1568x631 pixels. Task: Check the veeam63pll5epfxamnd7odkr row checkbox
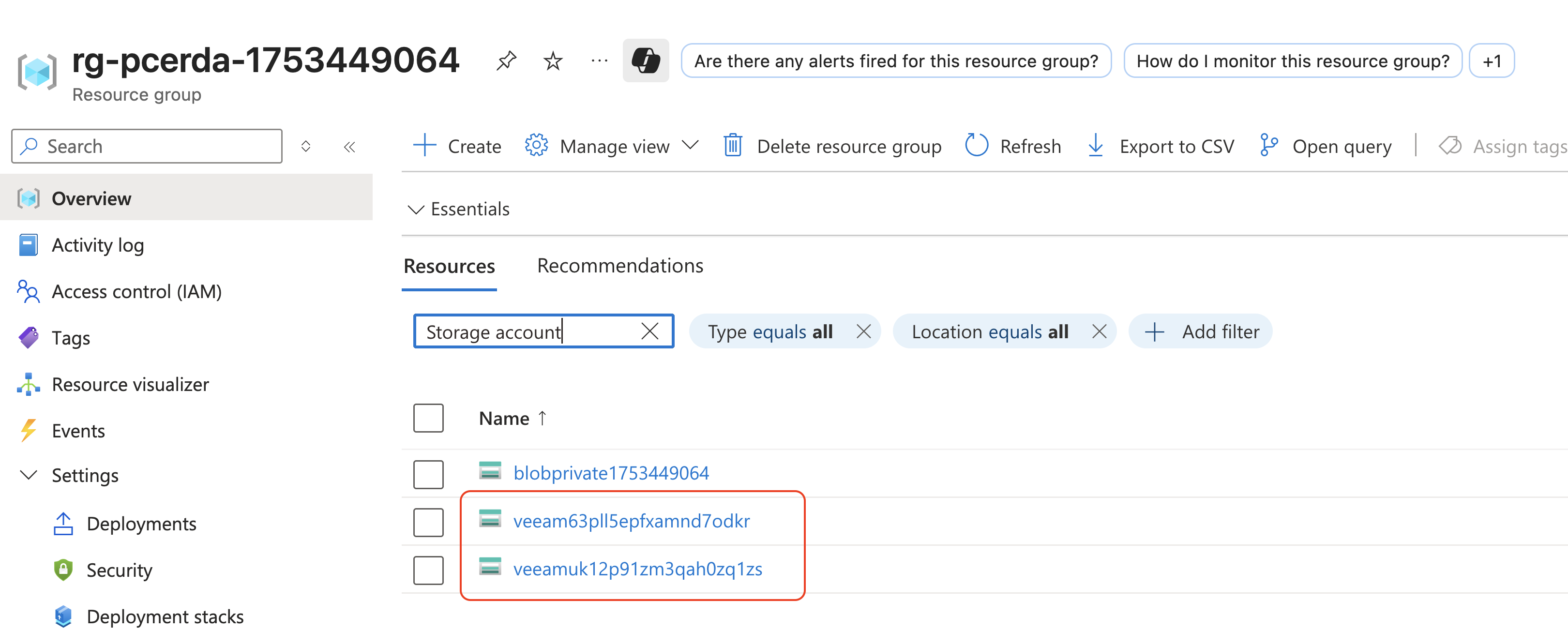(428, 522)
